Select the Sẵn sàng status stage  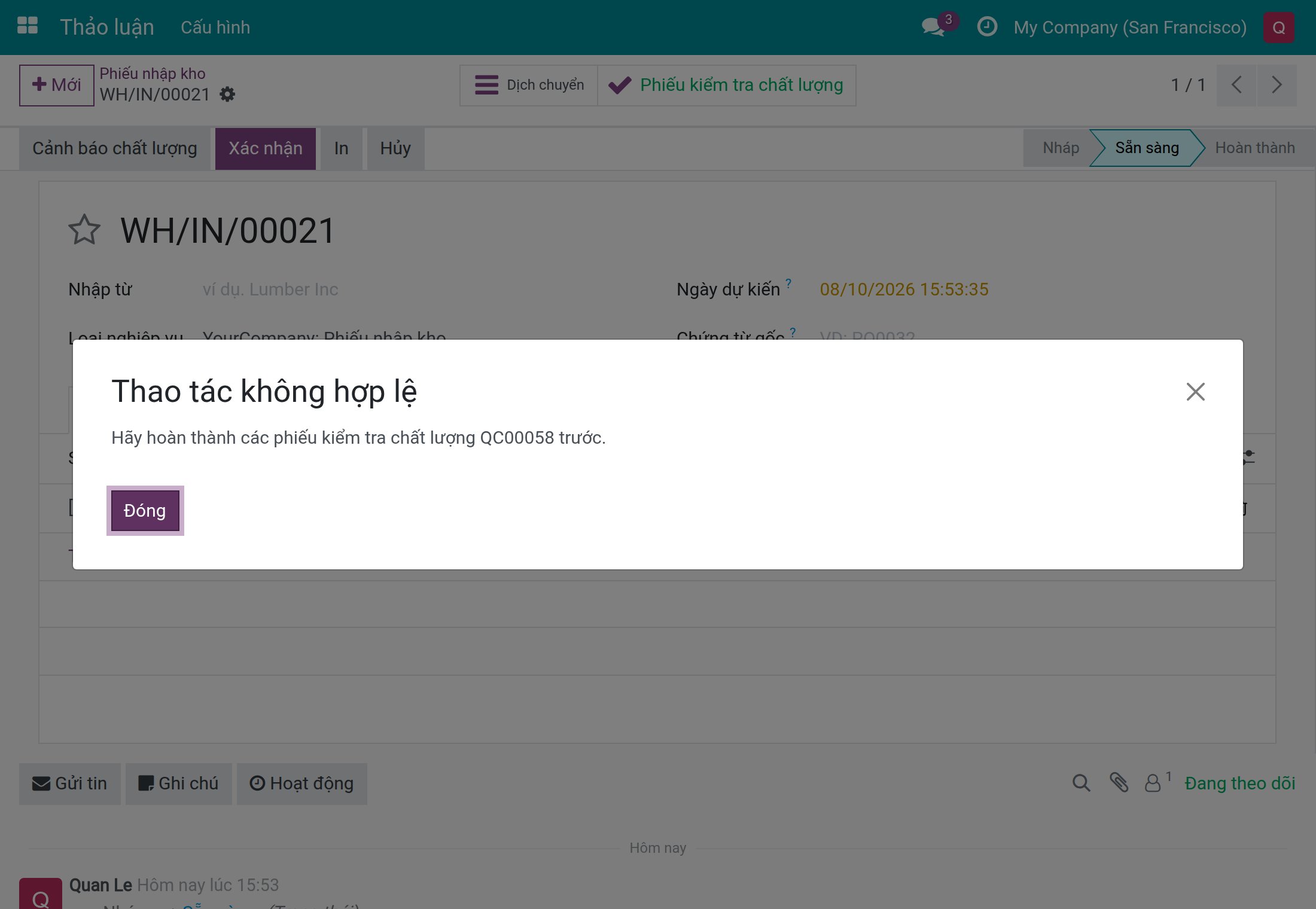pyautogui.click(x=1147, y=148)
